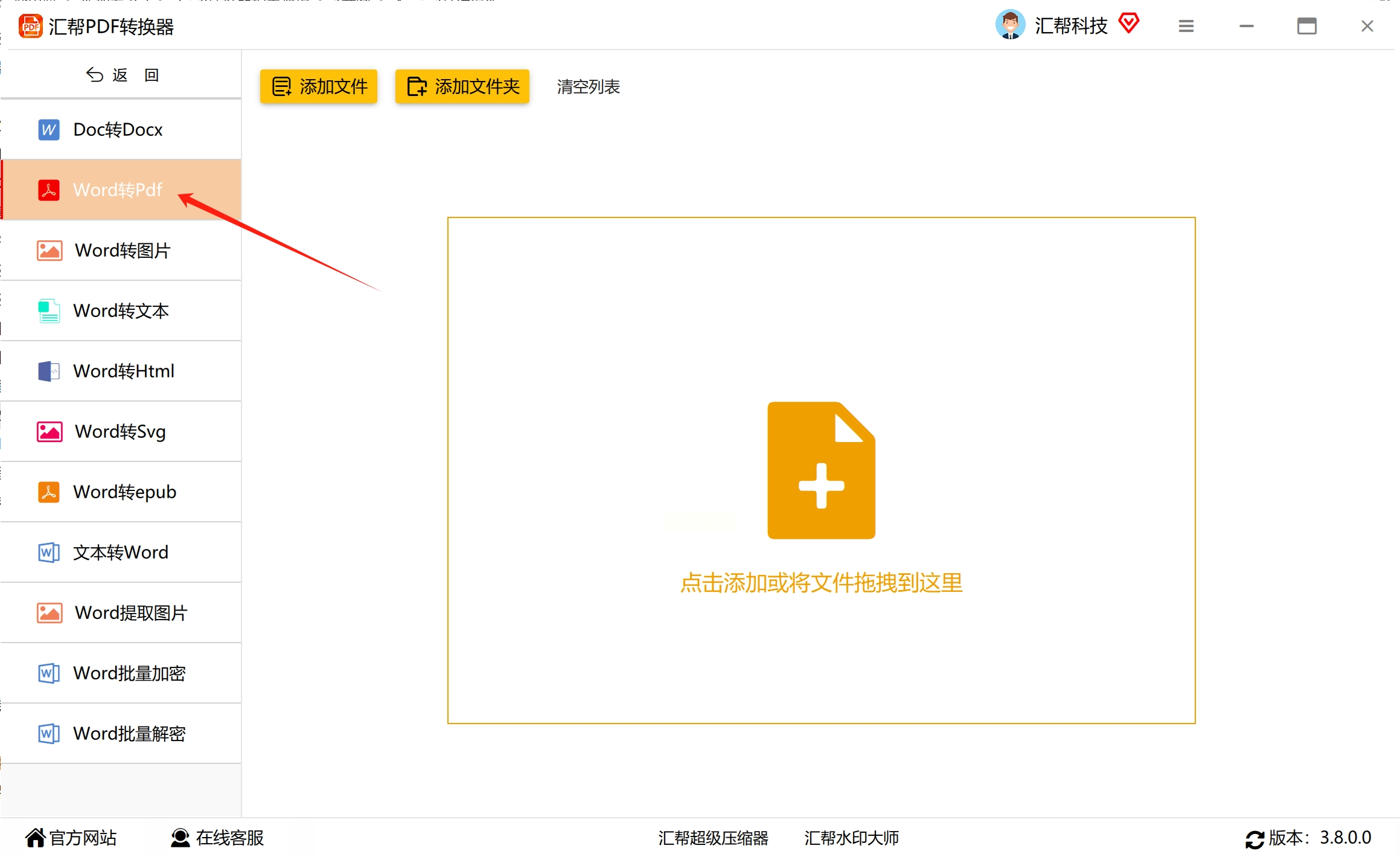Image resolution: width=1400 pixels, height=857 pixels.
Task: Choose Word转epub conversion mode
Action: (x=124, y=492)
